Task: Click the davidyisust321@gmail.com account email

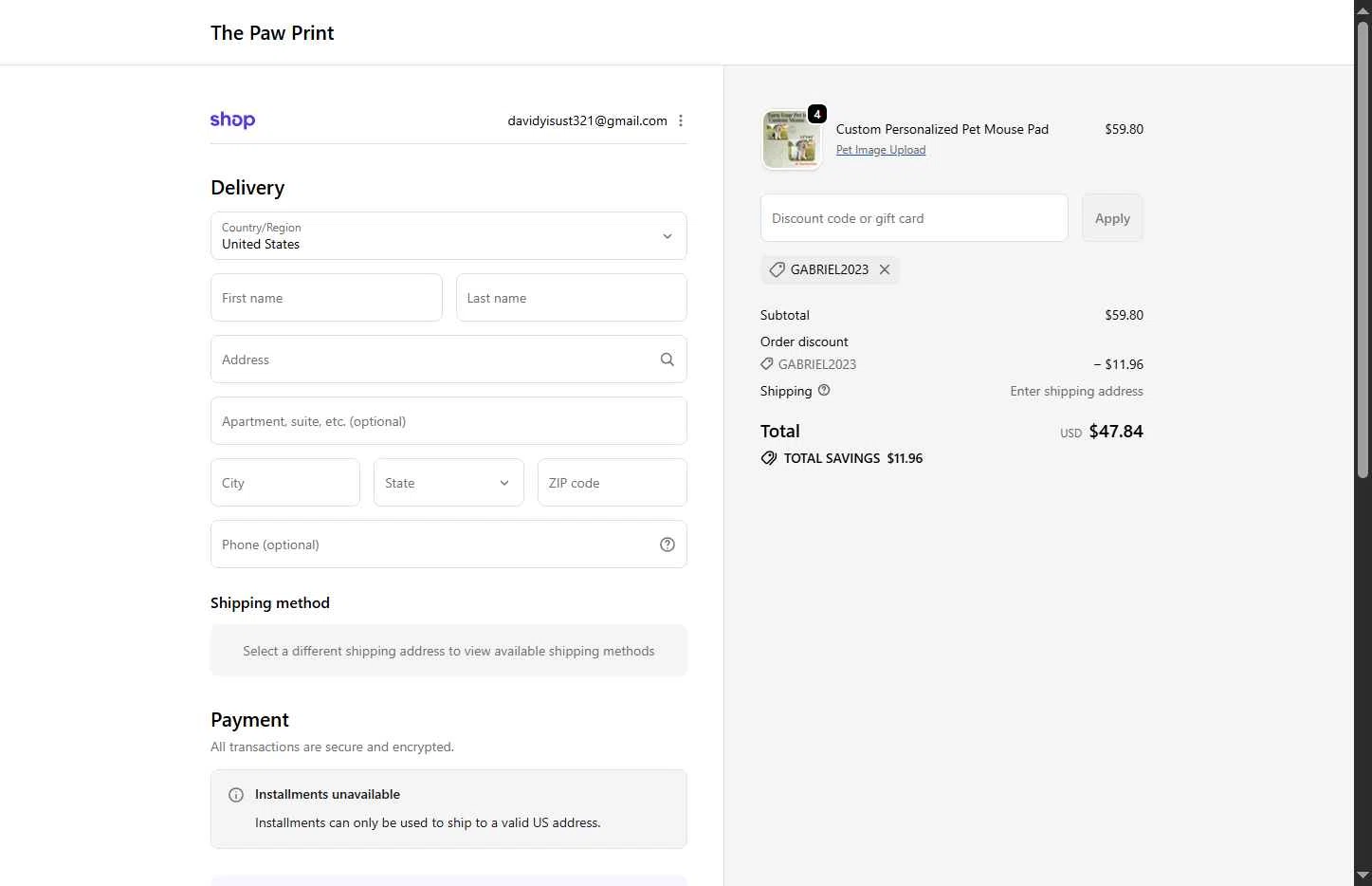Action: pos(587,120)
